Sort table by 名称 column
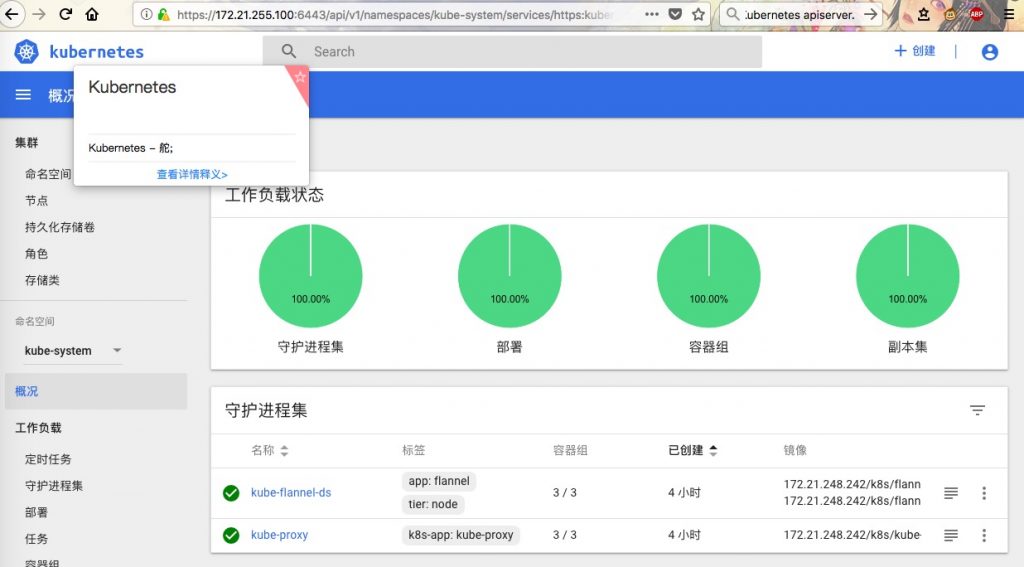The height and width of the screenshot is (567, 1024). click(x=269, y=450)
